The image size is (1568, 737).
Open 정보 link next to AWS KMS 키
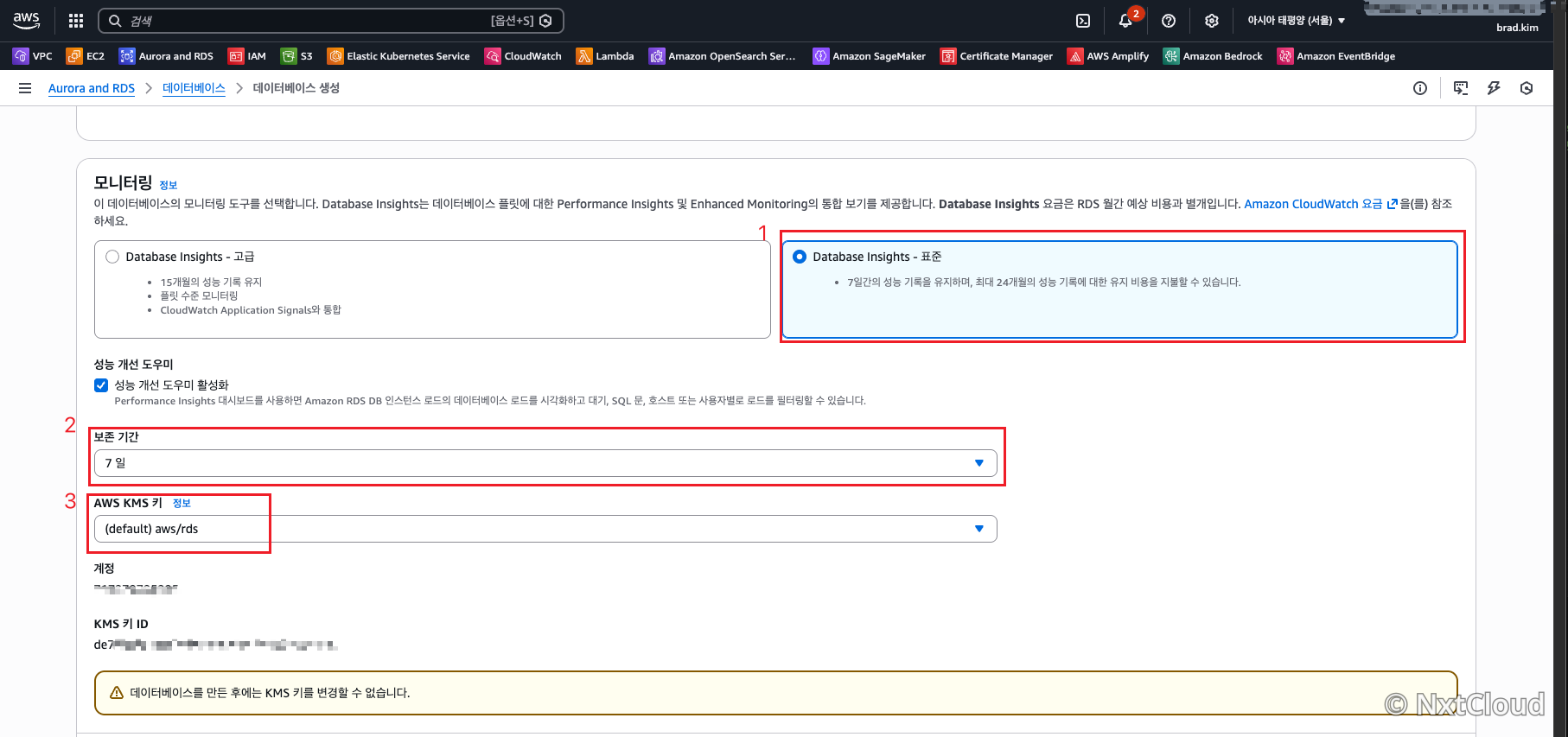click(182, 503)
